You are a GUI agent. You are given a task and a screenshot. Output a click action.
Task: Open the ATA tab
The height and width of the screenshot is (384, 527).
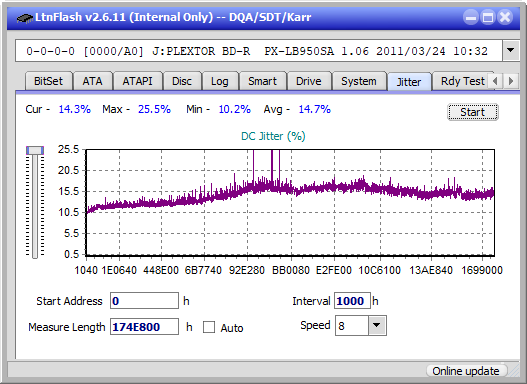pyautogui.click(x=92, y=81)
